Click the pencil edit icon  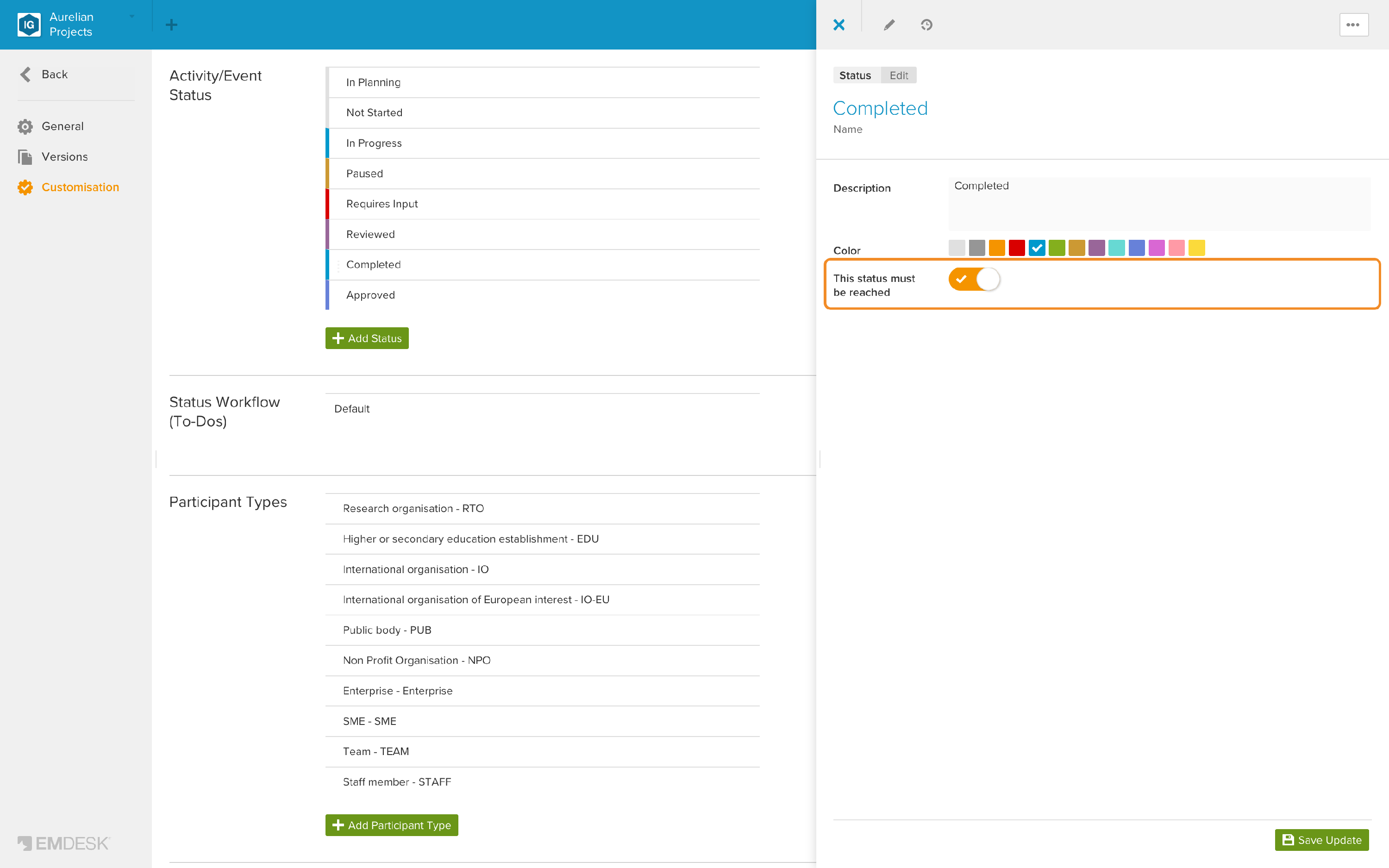point(889,25)
